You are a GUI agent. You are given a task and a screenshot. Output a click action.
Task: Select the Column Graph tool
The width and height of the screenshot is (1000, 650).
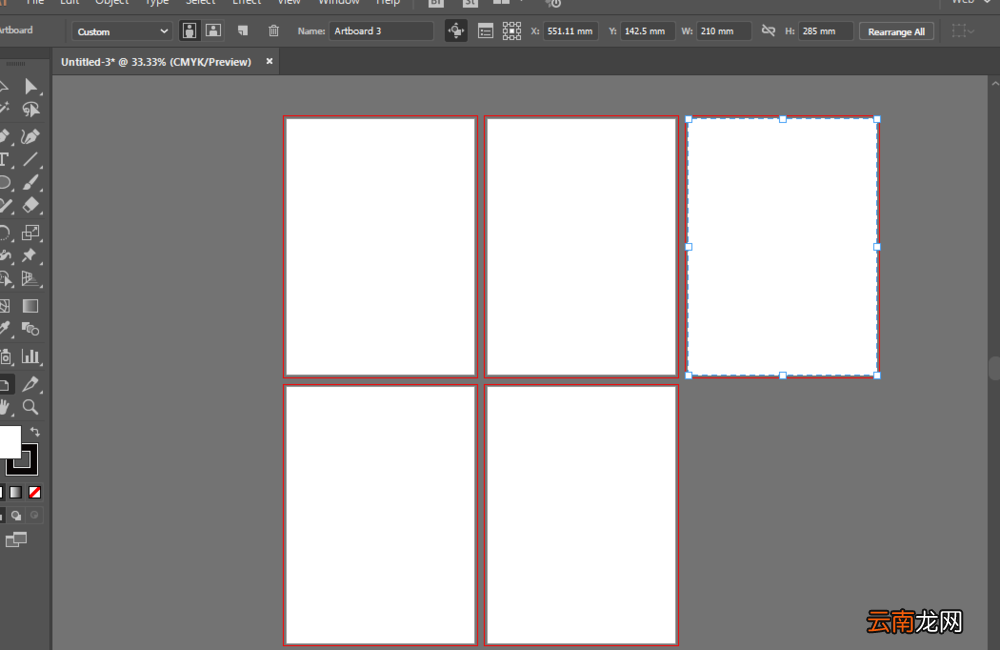tap(30, 357)
